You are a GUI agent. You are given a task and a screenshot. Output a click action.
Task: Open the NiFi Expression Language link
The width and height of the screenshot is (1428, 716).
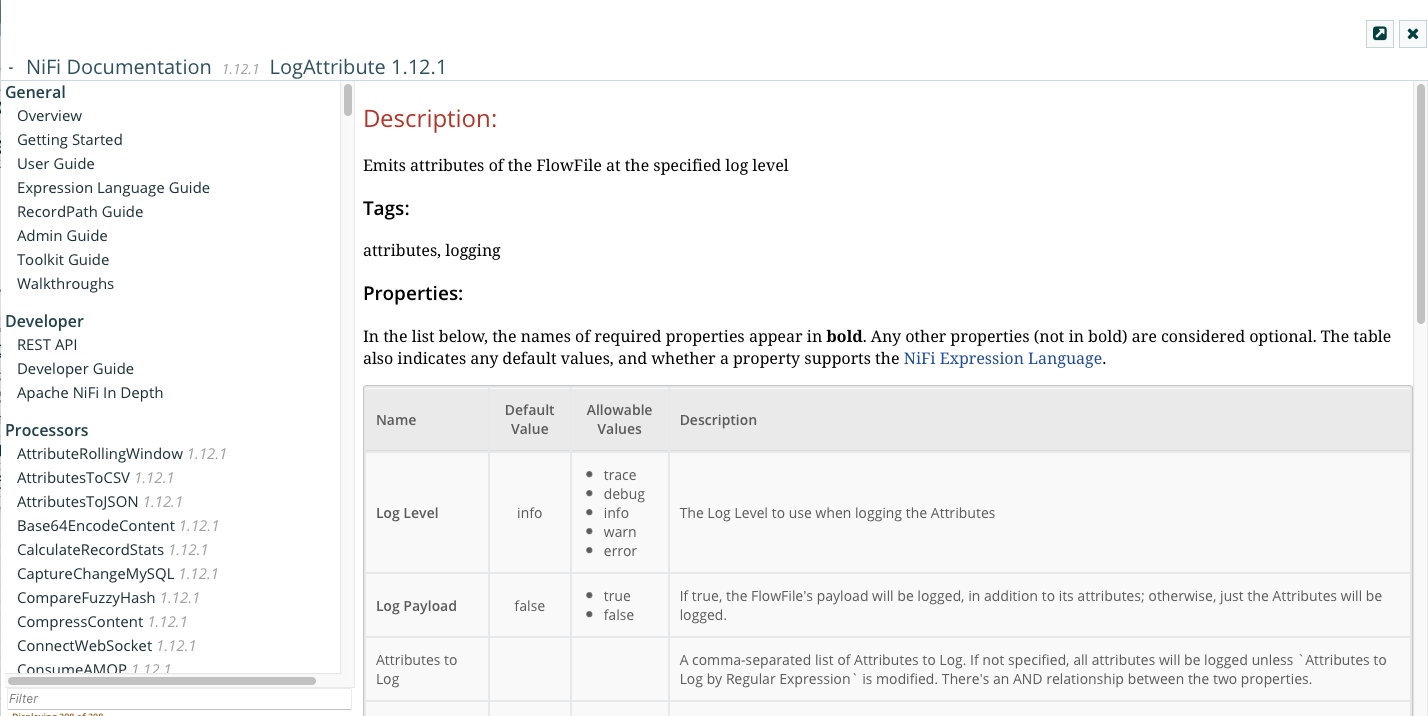(1002, 358)
